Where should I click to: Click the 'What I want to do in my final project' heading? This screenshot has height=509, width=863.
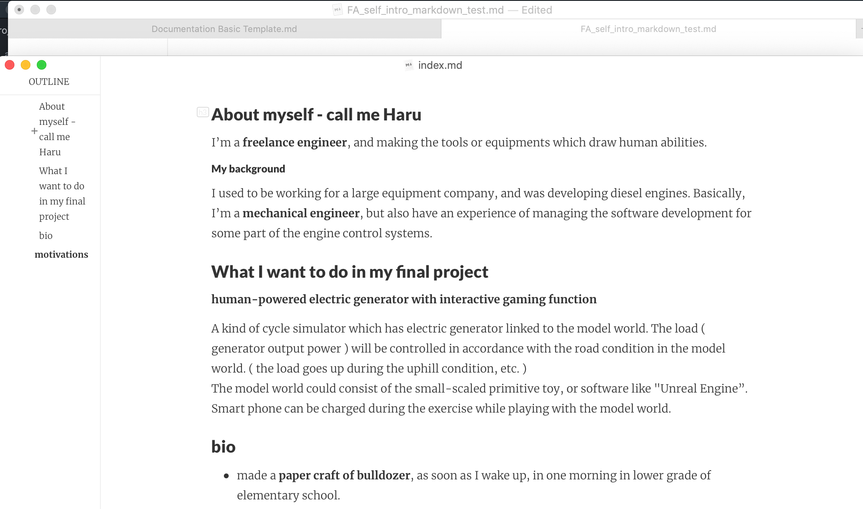pos(349,272)
